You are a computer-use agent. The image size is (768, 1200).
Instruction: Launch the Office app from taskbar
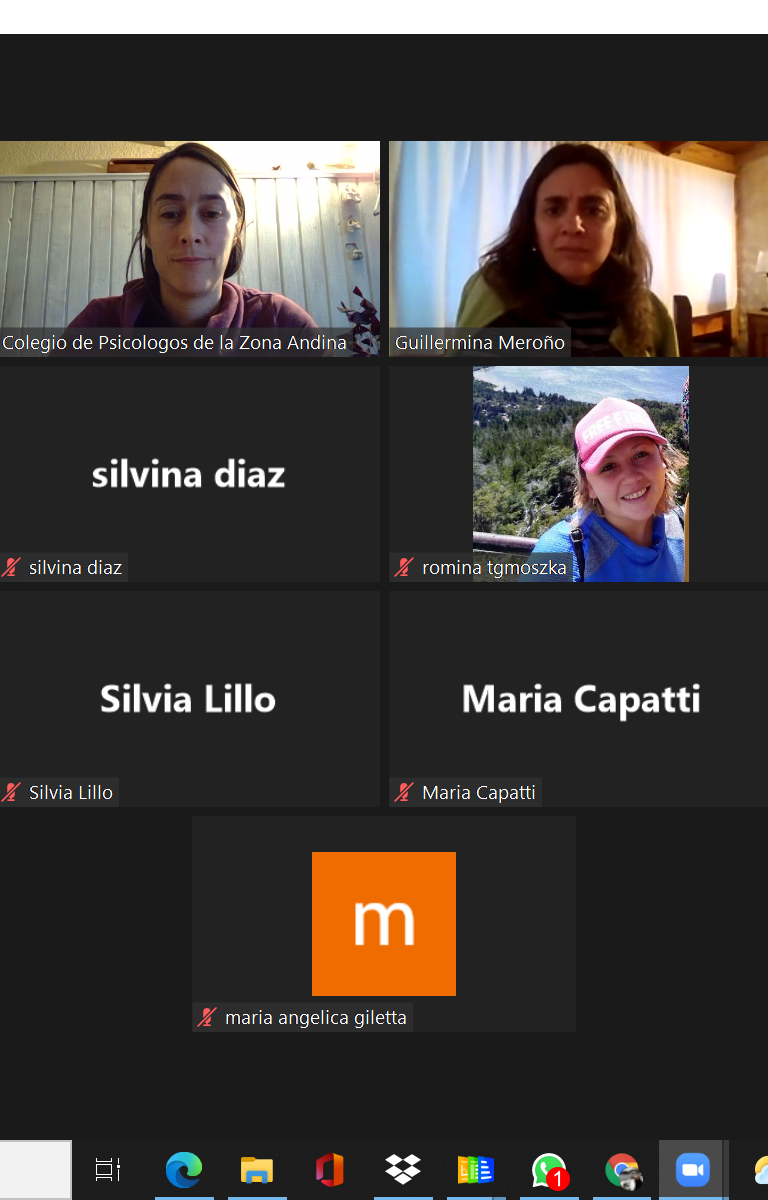[x=330, y=1169]
